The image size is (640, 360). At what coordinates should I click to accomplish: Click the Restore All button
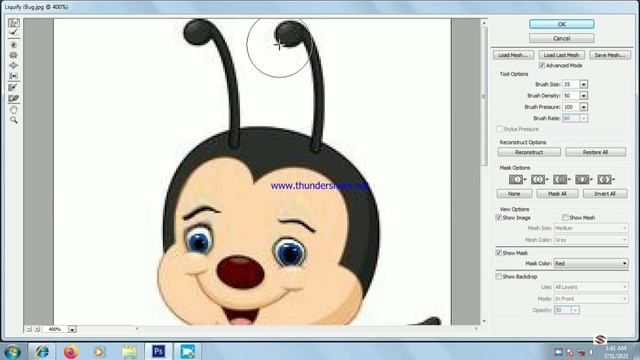tap(595, 152)
